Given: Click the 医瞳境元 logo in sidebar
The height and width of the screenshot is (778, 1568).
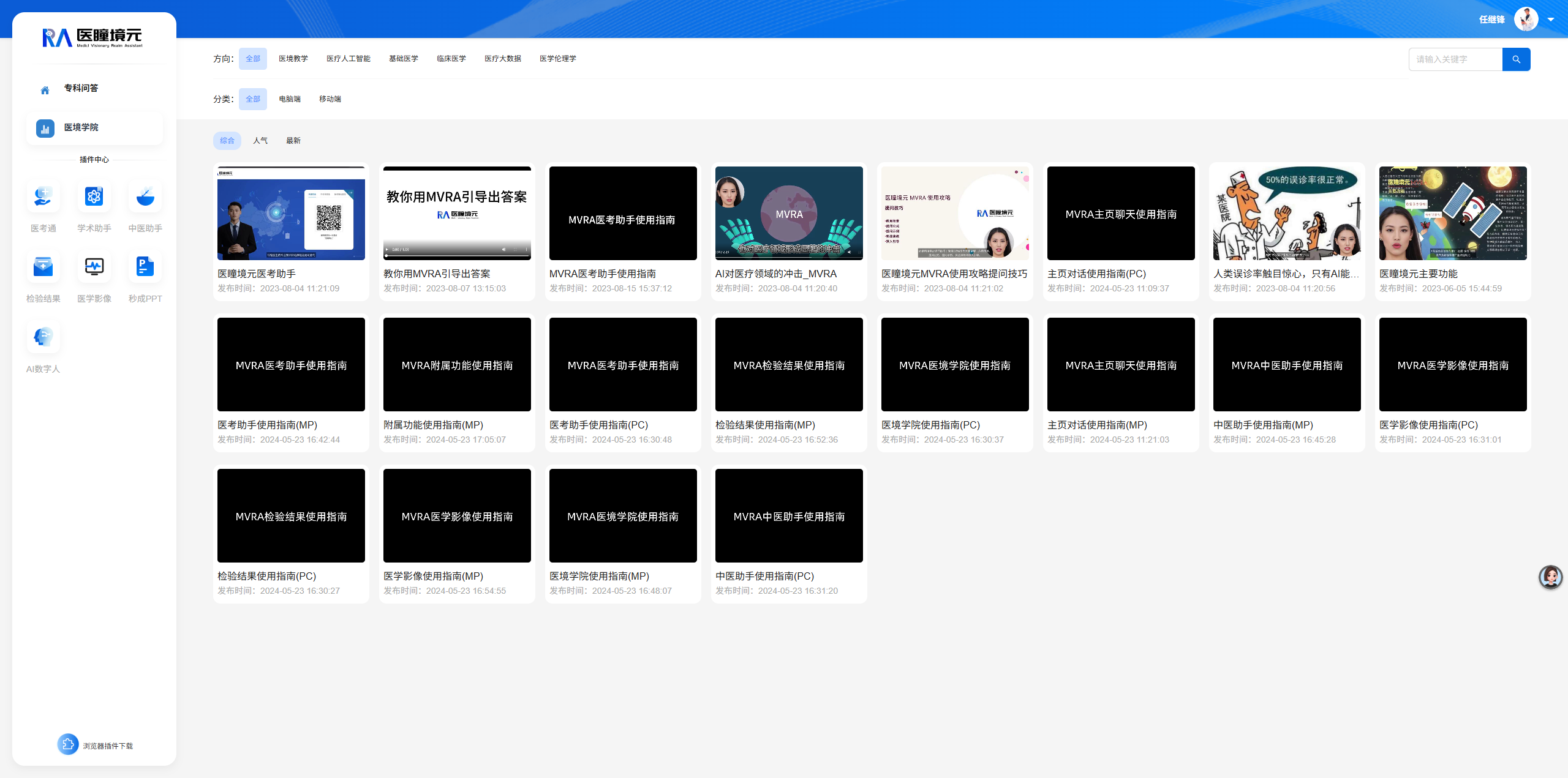Looking at the screenshot, I should [93, 38].
